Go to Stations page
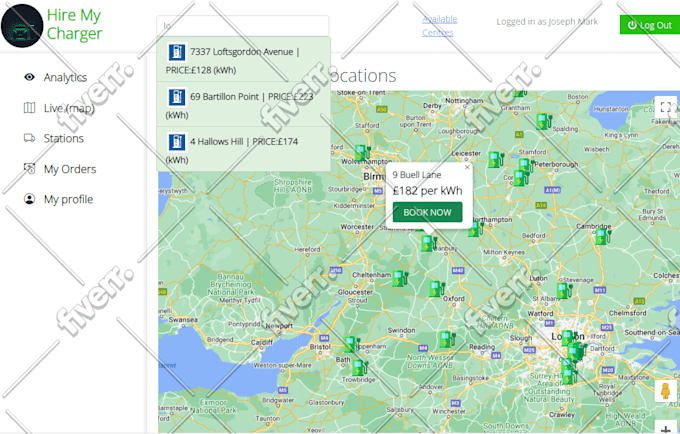Image resolution: width=680 pixels, height=434 pixels. (64, 138)
